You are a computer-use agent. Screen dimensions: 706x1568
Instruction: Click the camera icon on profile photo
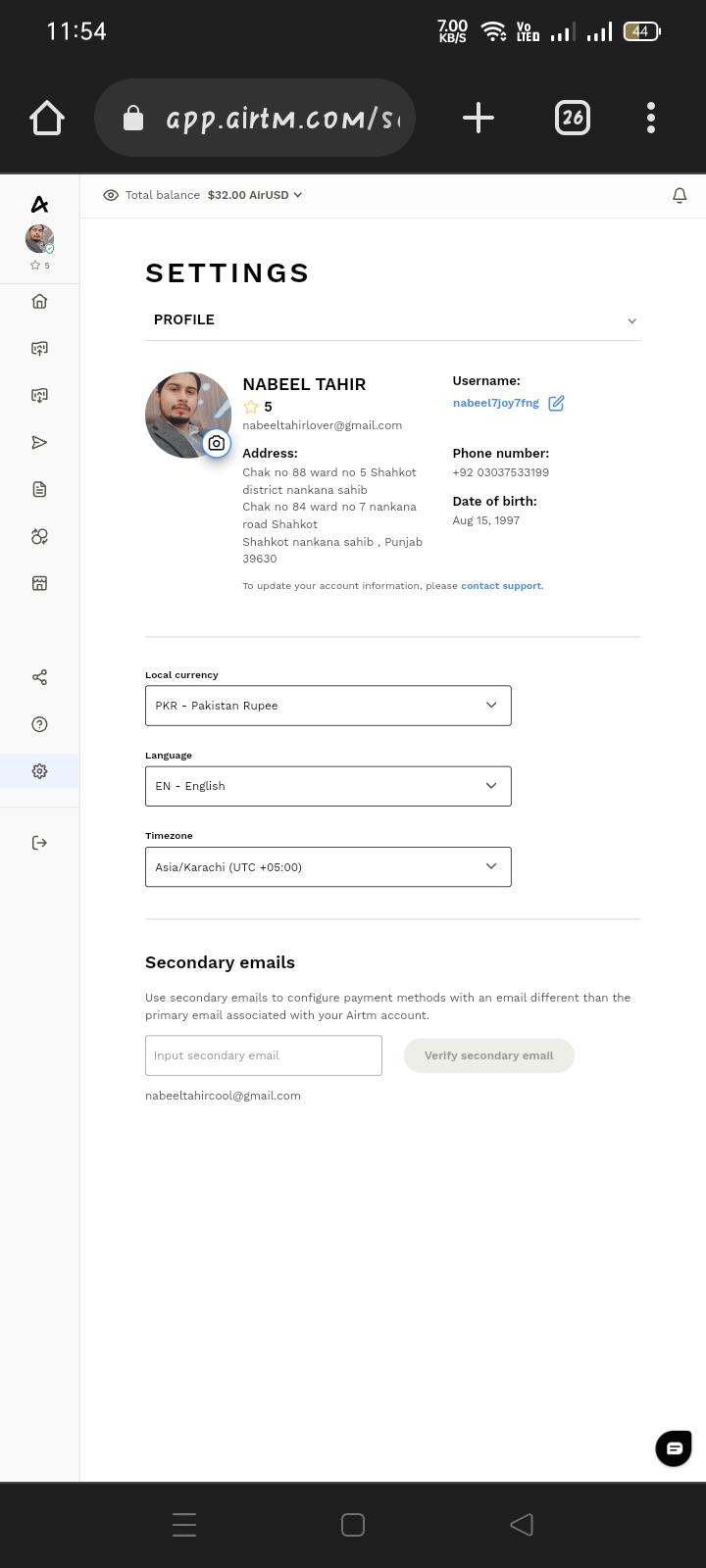[x=217, y=443]
